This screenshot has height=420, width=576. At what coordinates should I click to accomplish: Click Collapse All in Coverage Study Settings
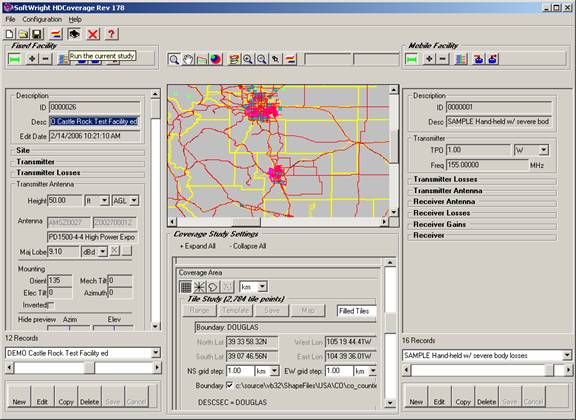click(248, 246)
